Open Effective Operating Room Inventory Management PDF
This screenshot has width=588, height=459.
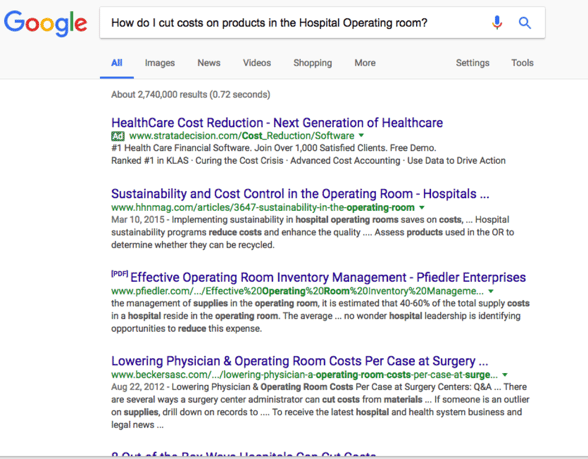point(328,278)
